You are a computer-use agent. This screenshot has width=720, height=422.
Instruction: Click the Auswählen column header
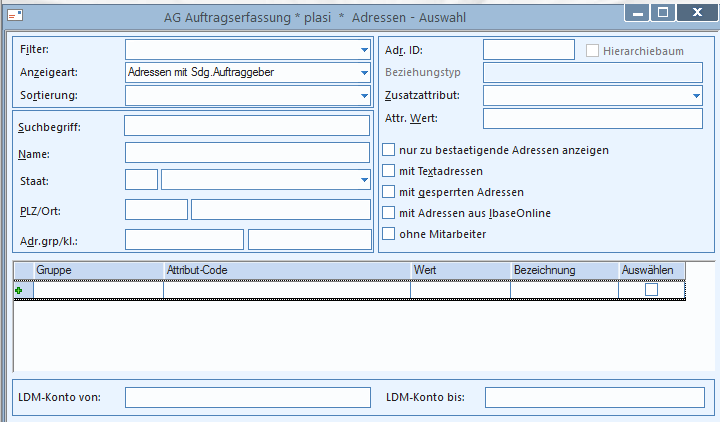pyautogui.click(x=652, y=270)
